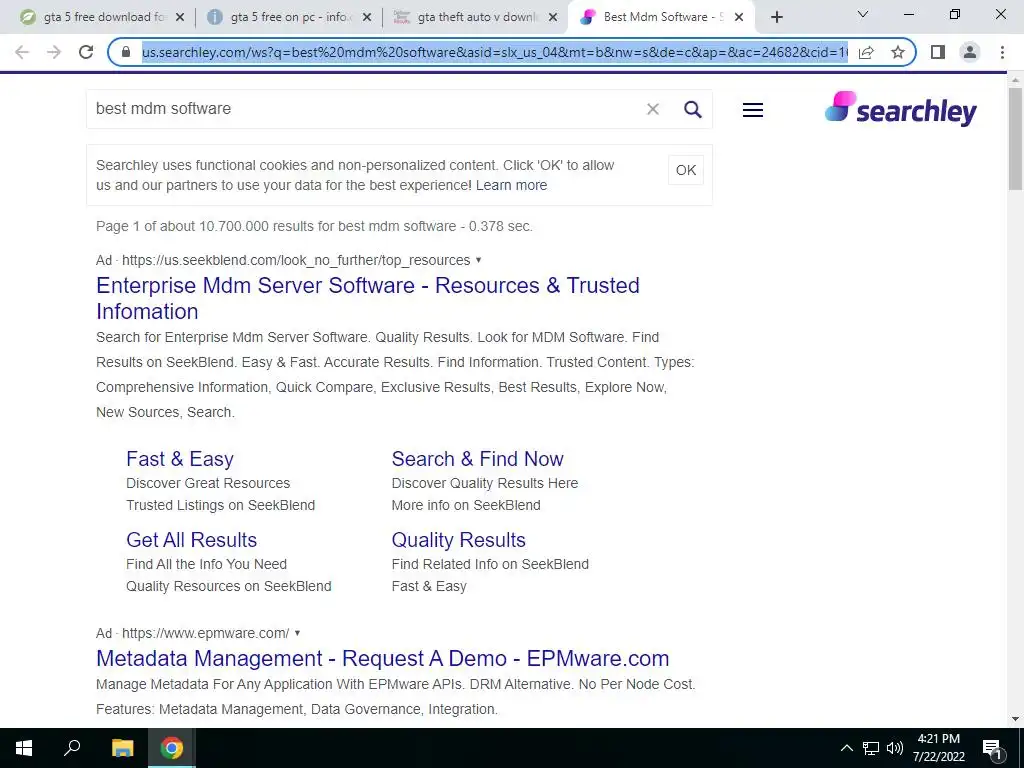The width and height of the screenshot is (1024, 768).
Task: Open the 'Quality Results' sitelink
Action: [458, 540]
